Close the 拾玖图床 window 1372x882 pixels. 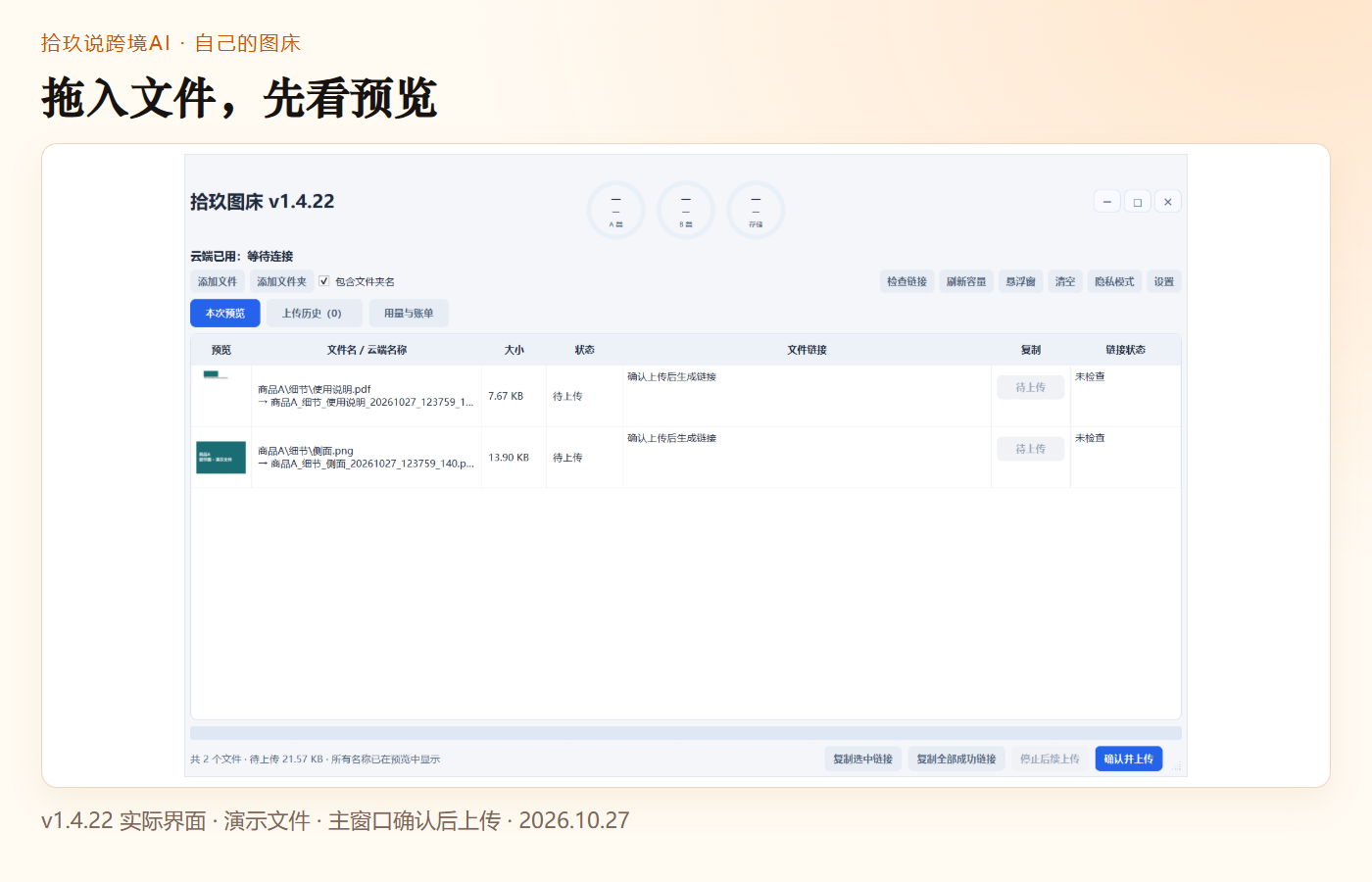[x=1168, y=202]
